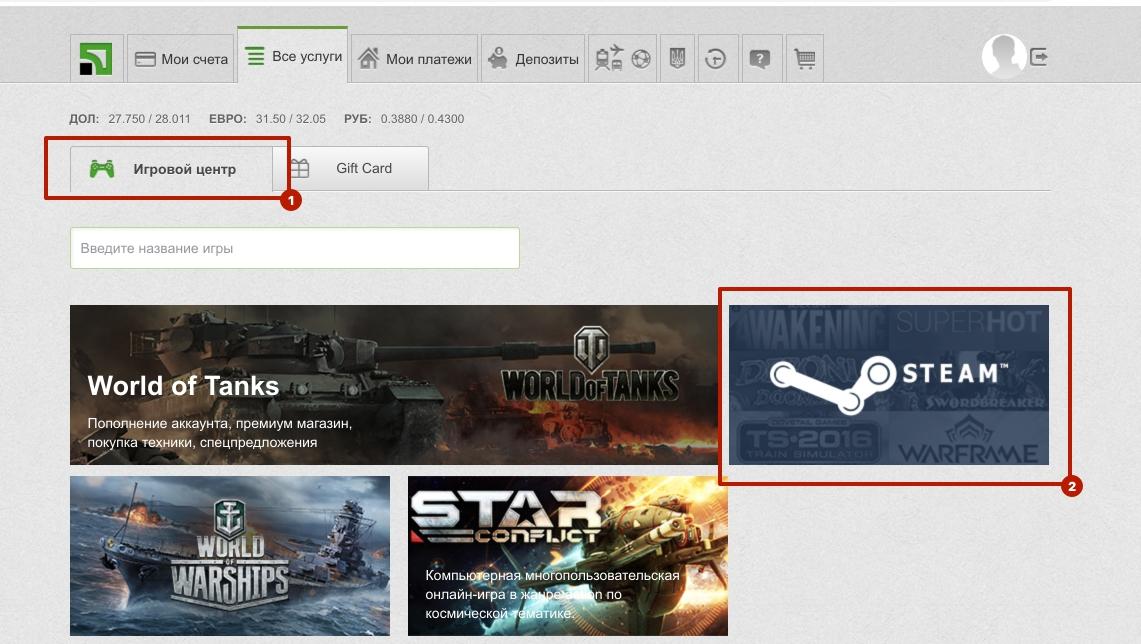This screenshot has width=1141, height=644.
Task: Click the logout exit icon
Action: click(x=1039, y=57)
